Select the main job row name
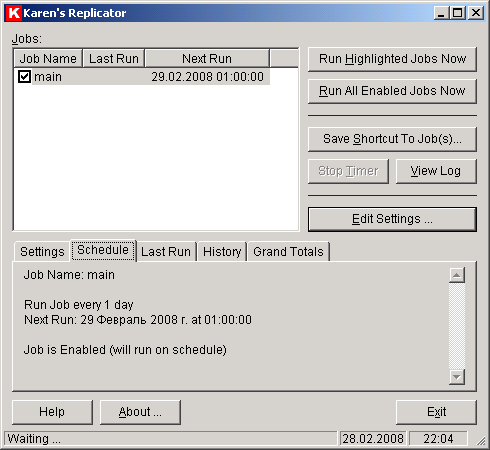 pos(48,77)
